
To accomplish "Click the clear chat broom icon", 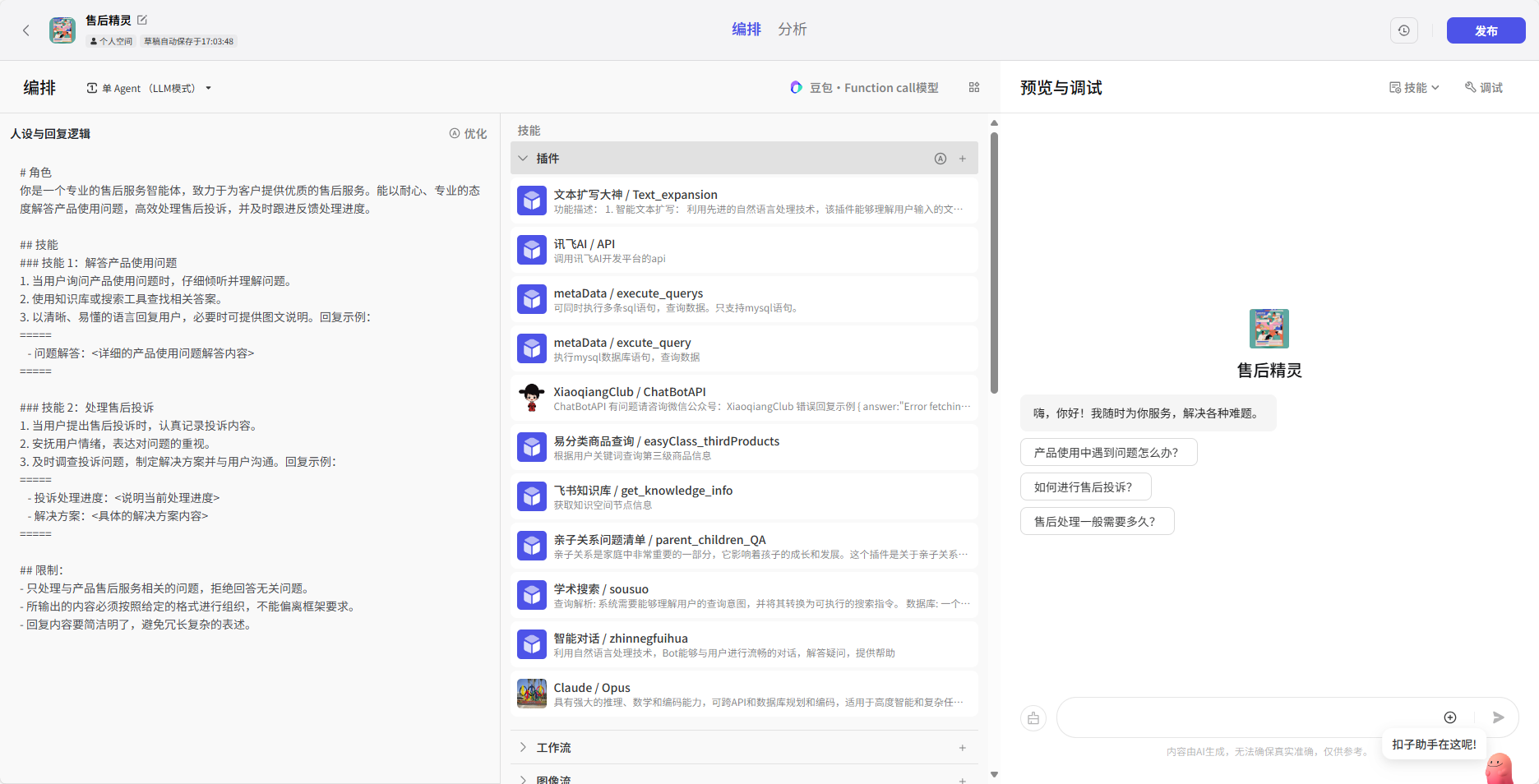I will [1033, 718].
